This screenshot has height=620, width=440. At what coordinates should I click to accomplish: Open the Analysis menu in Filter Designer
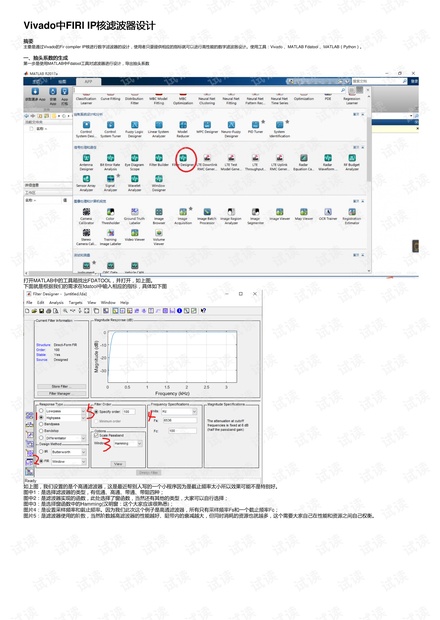pos(56,302)
